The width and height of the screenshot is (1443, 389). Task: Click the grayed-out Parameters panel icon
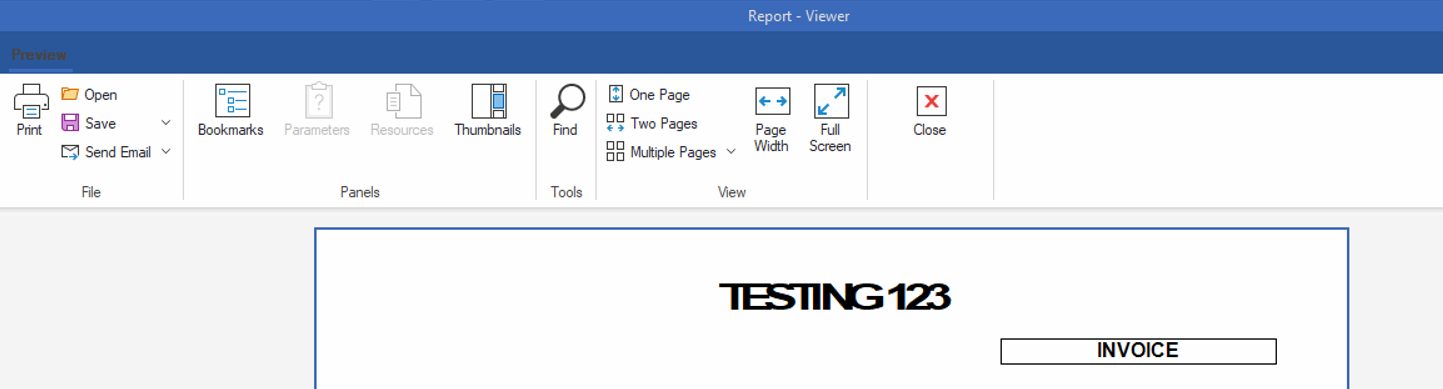click(318, 101)
